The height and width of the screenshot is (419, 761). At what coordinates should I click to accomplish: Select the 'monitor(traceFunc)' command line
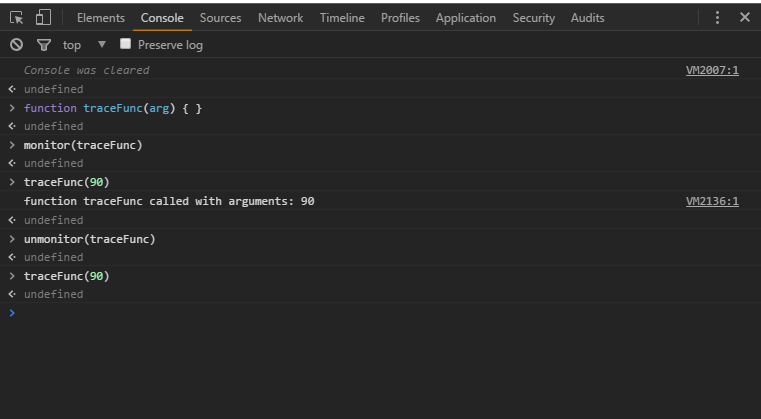click(83, 145)
